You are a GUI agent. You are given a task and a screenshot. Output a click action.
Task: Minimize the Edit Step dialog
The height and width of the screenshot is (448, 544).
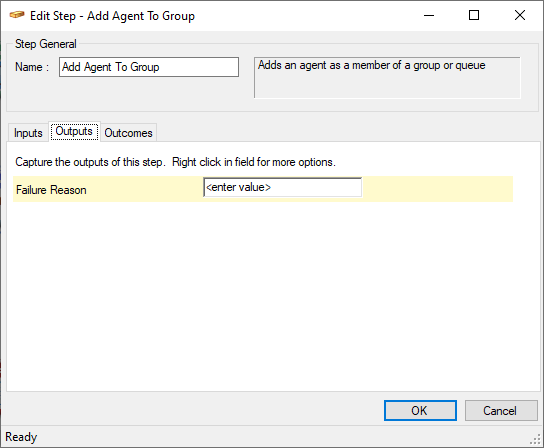click(429, 15)
